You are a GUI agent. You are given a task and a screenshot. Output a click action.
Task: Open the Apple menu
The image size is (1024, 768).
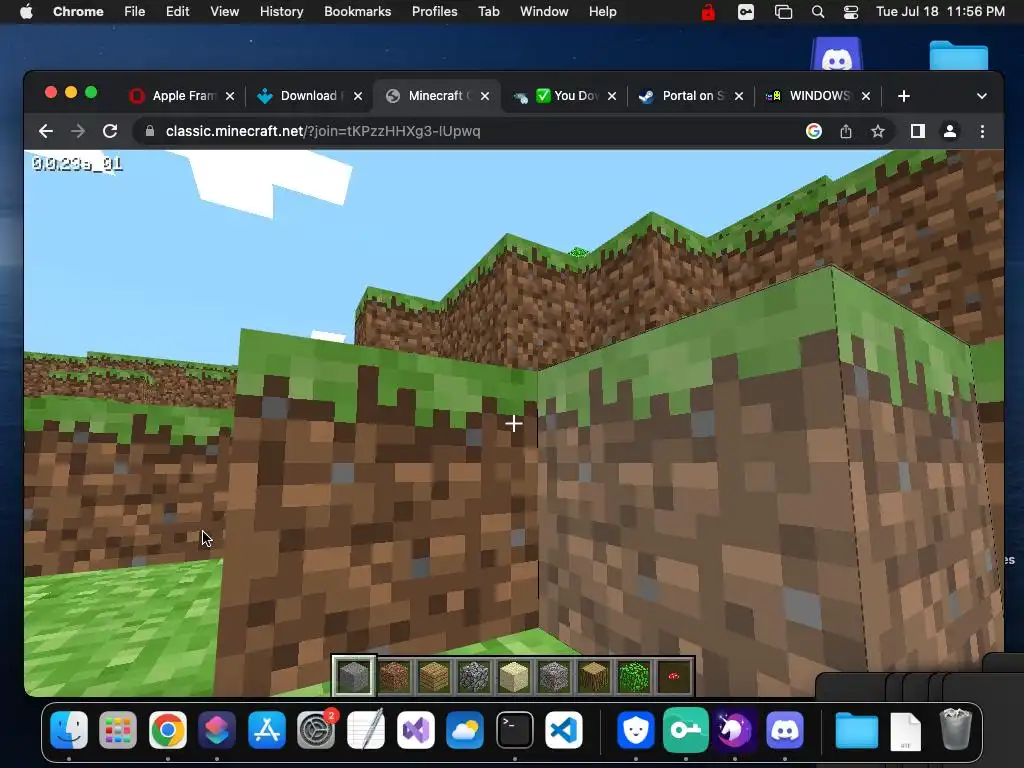pos(26,12)
